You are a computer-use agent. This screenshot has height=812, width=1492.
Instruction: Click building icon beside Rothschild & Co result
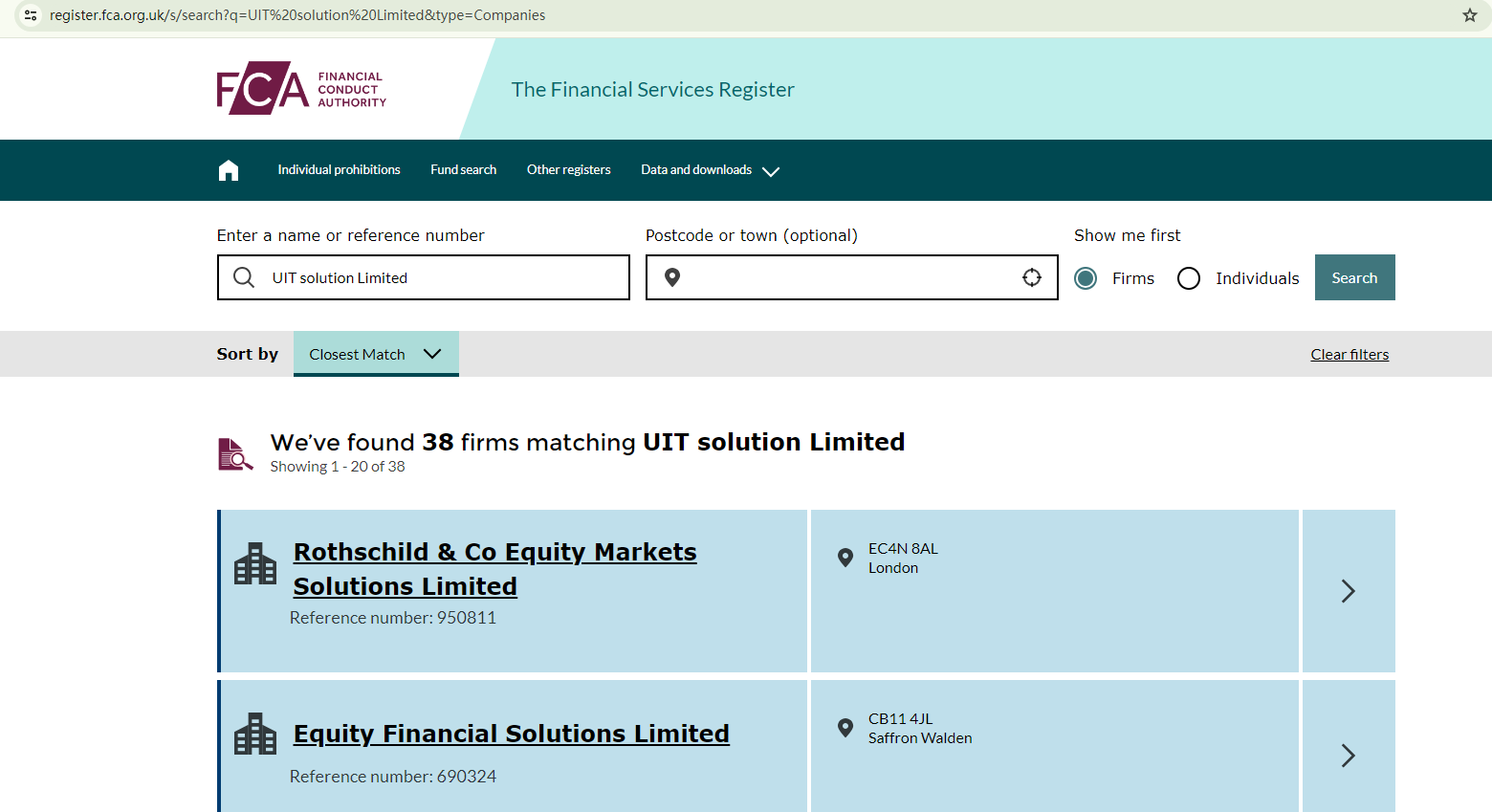(255, 564)
